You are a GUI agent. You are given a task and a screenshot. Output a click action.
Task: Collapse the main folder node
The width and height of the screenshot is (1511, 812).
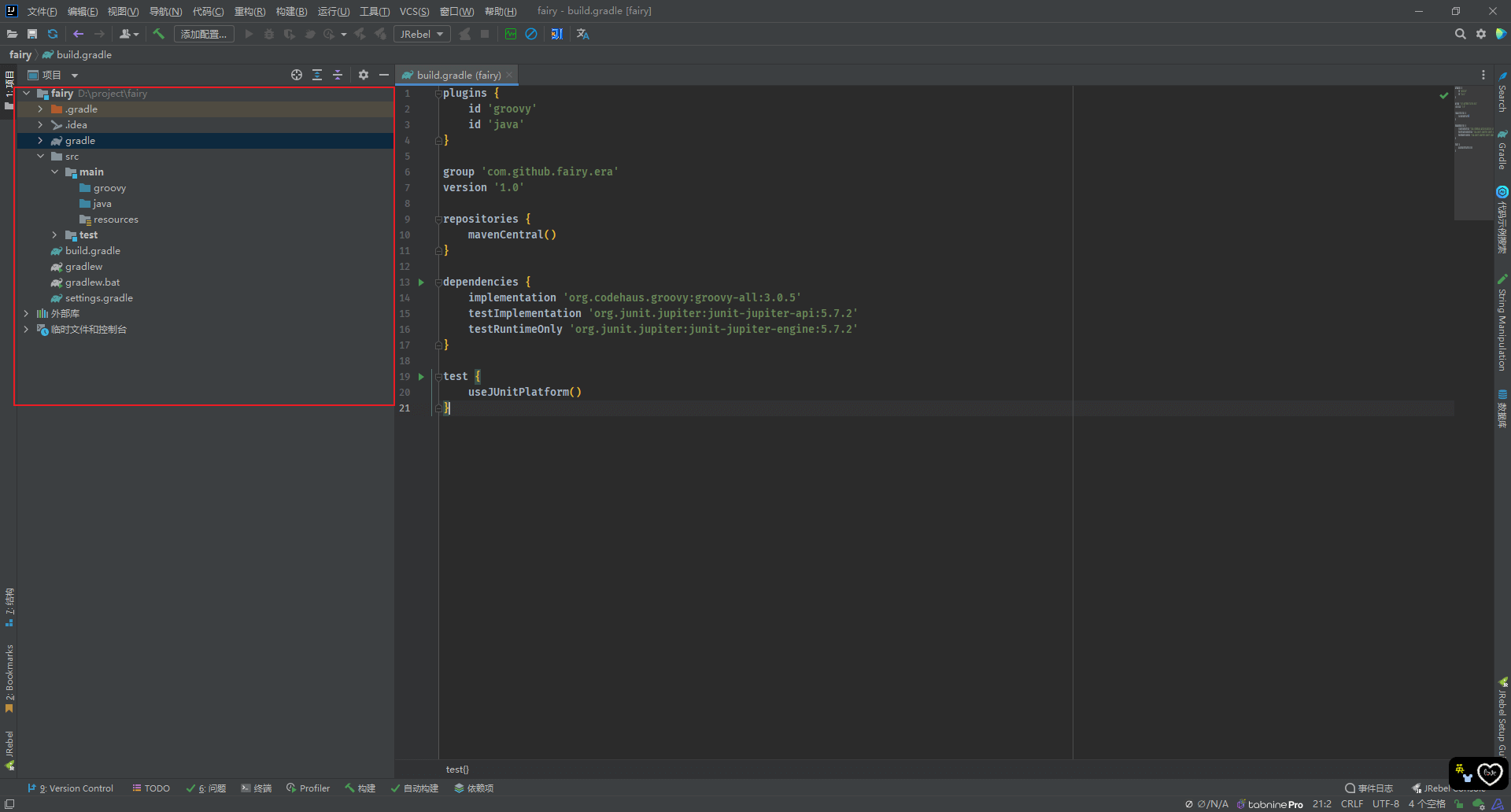(x=54, y=172)
